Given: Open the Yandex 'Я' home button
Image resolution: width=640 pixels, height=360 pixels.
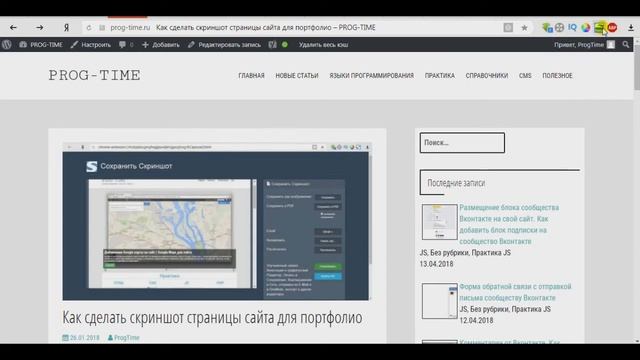Looking at the screenshot, I should (x=67, y=28).
